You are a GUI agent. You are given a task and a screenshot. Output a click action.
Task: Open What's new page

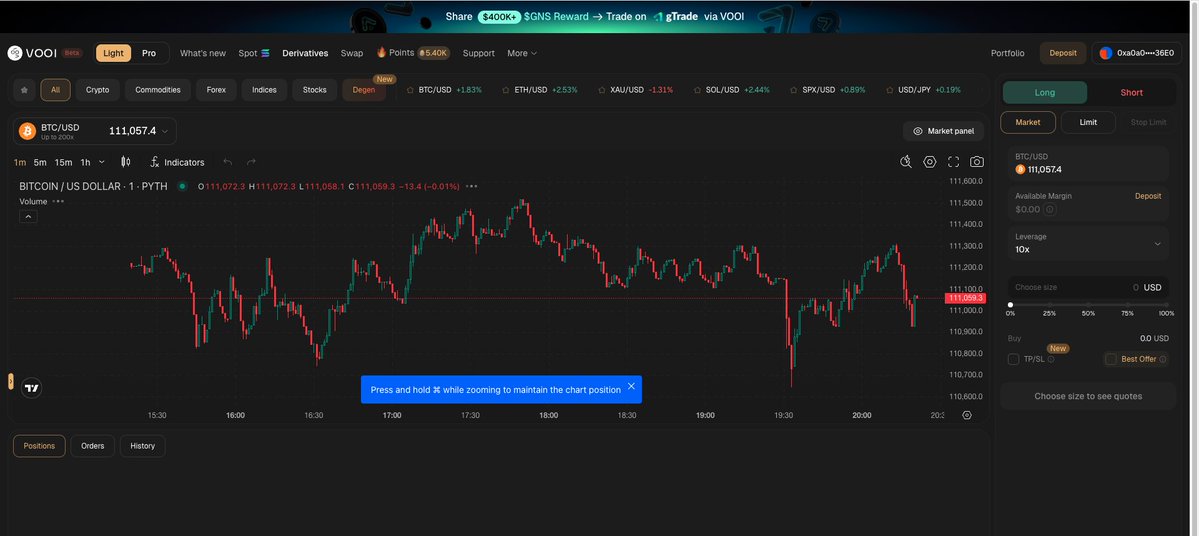pyautogui.click(x=203, y=54)
